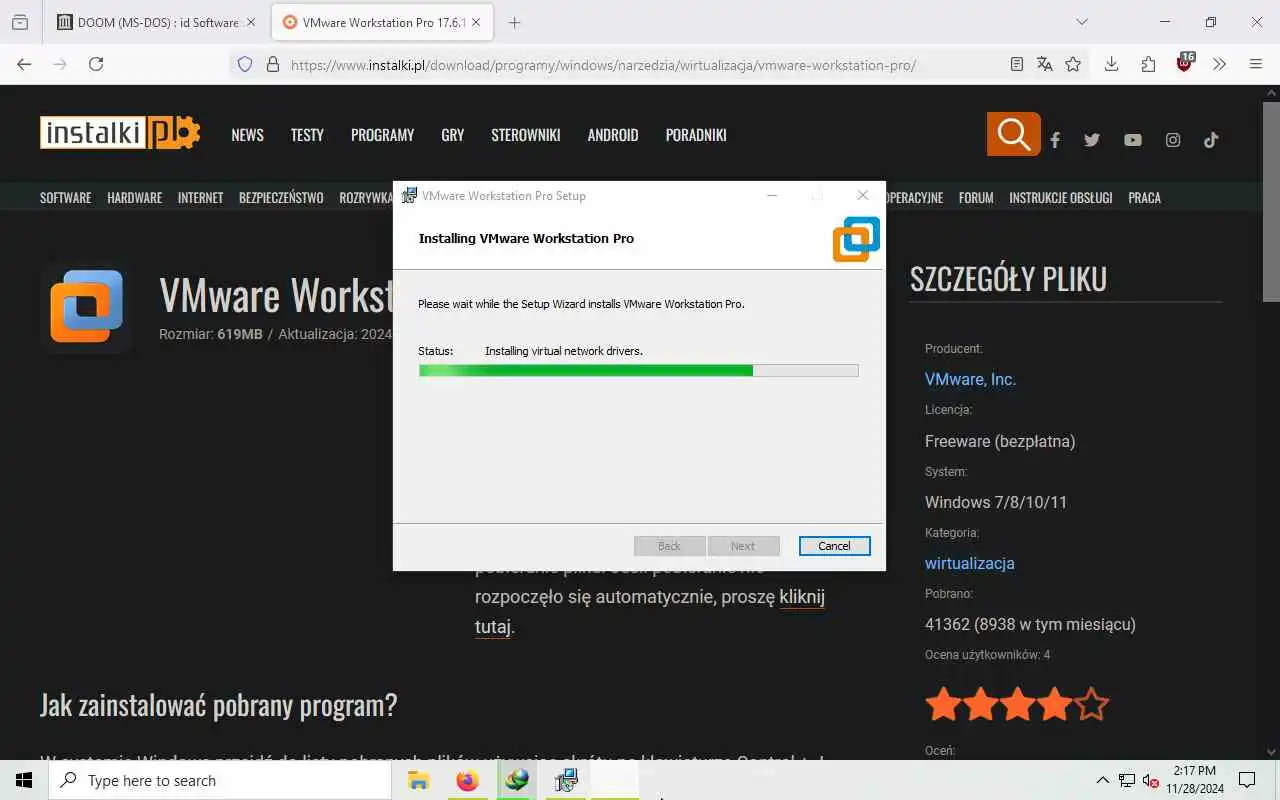Click the Internet Download Manager taskbar icon
1280x800 pixels.
[517, 780]
